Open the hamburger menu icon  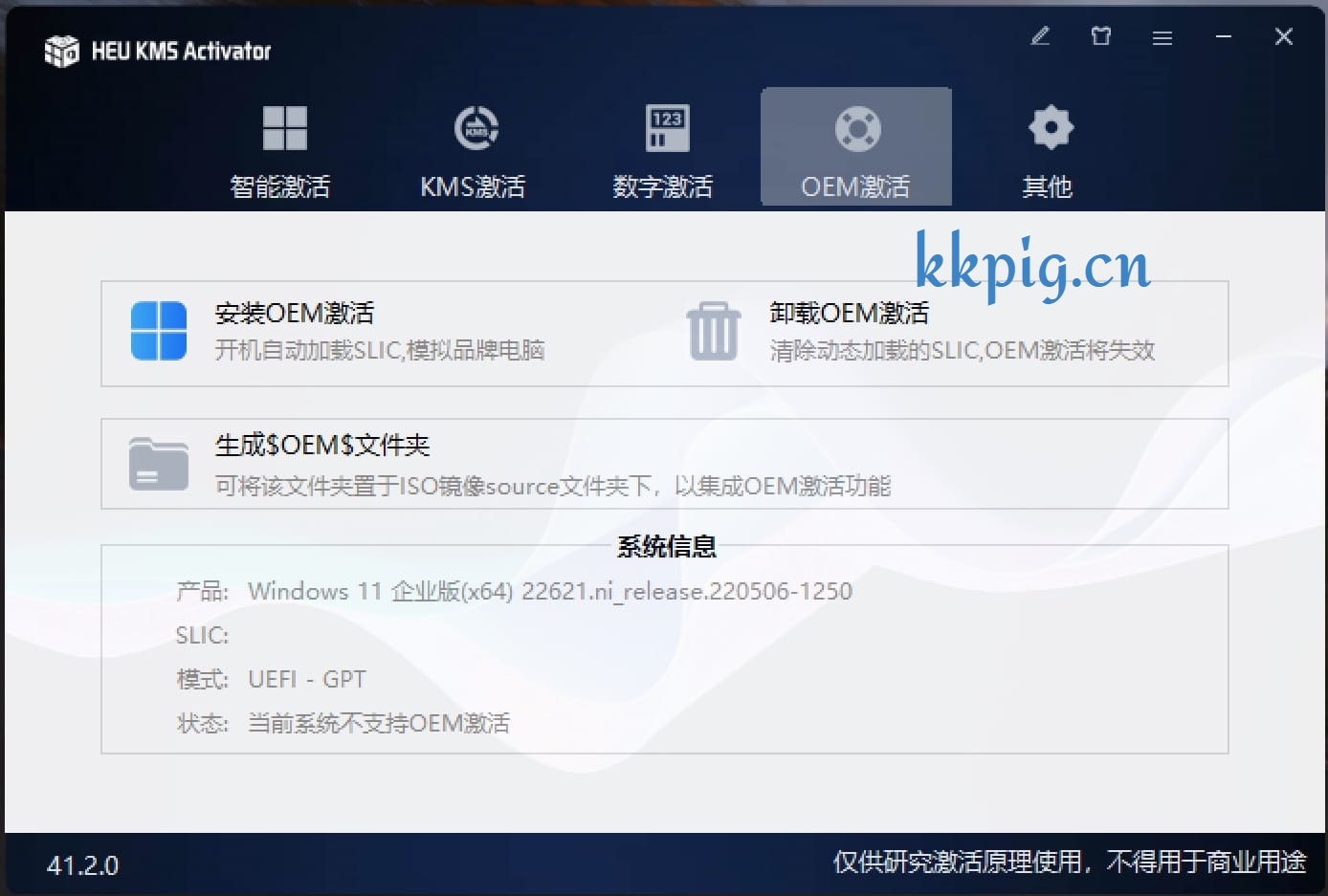point(1162,38)
